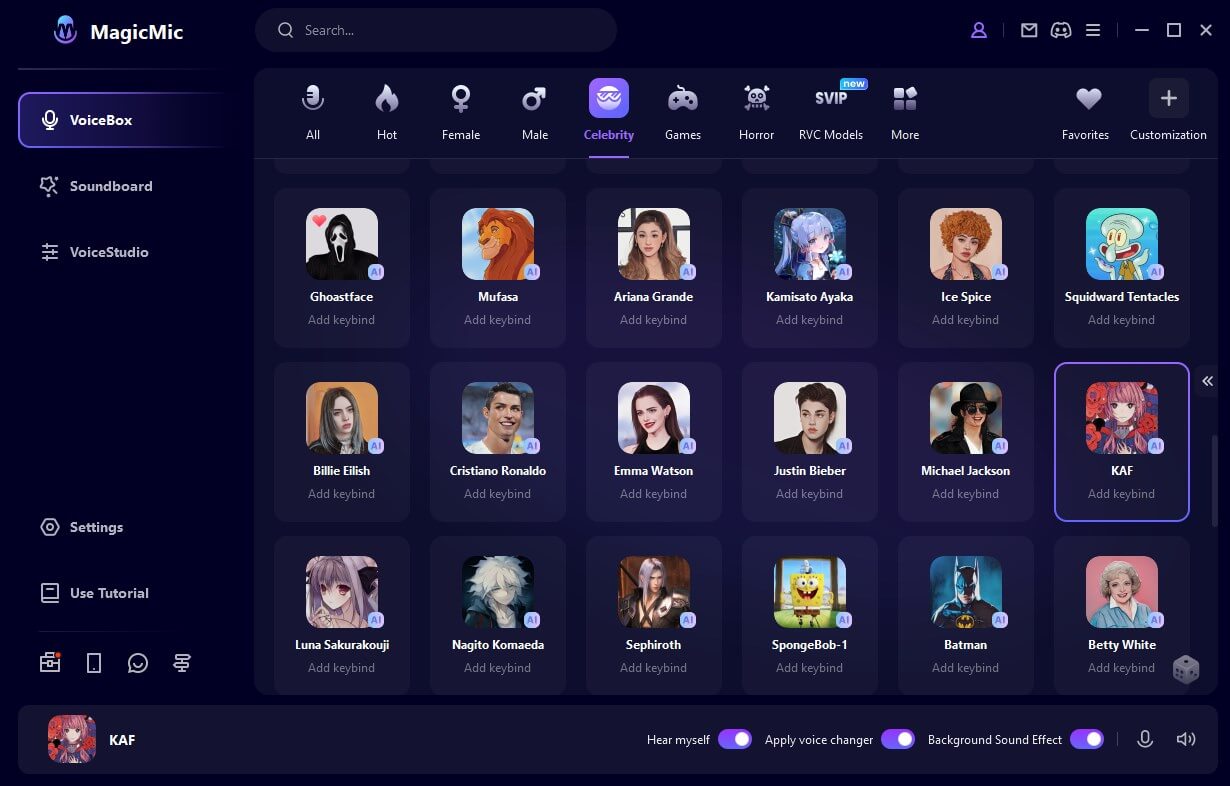Viewport: 1230px width, 786px height.
Task: Click Add keybind under Ghostface
Action: 341,320
